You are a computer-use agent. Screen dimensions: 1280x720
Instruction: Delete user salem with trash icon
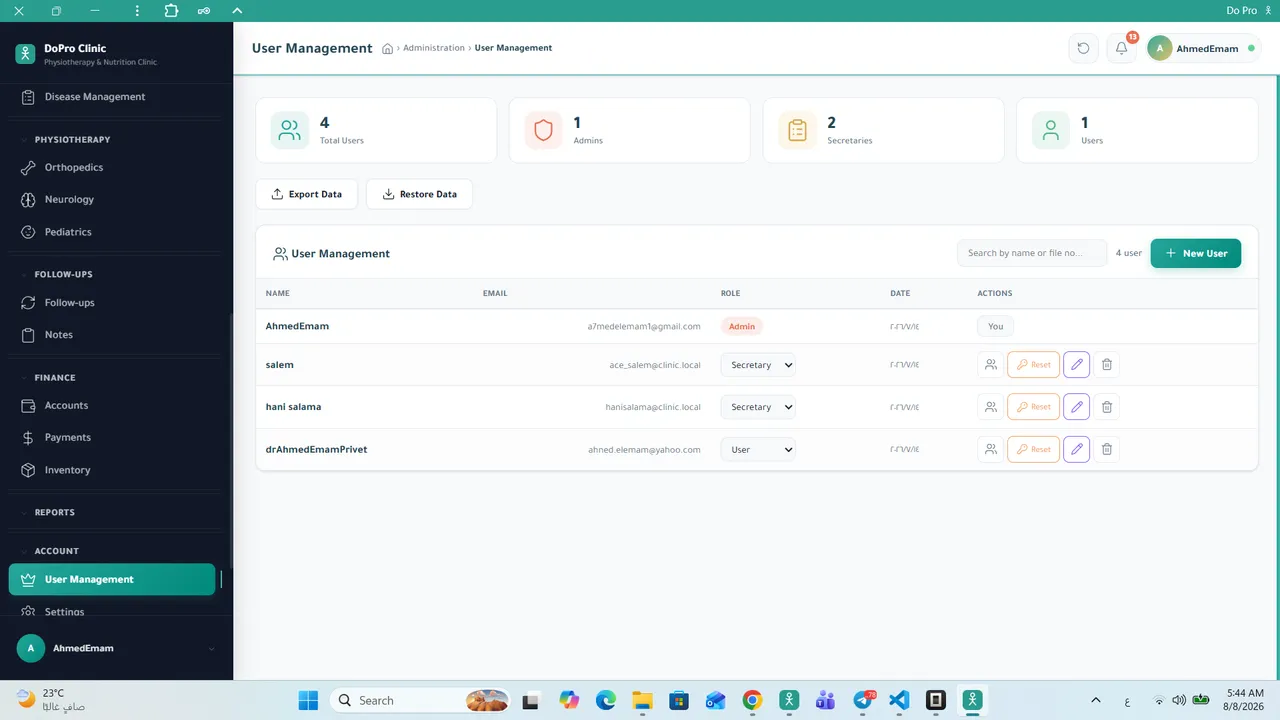click(x=1106, y=365)
